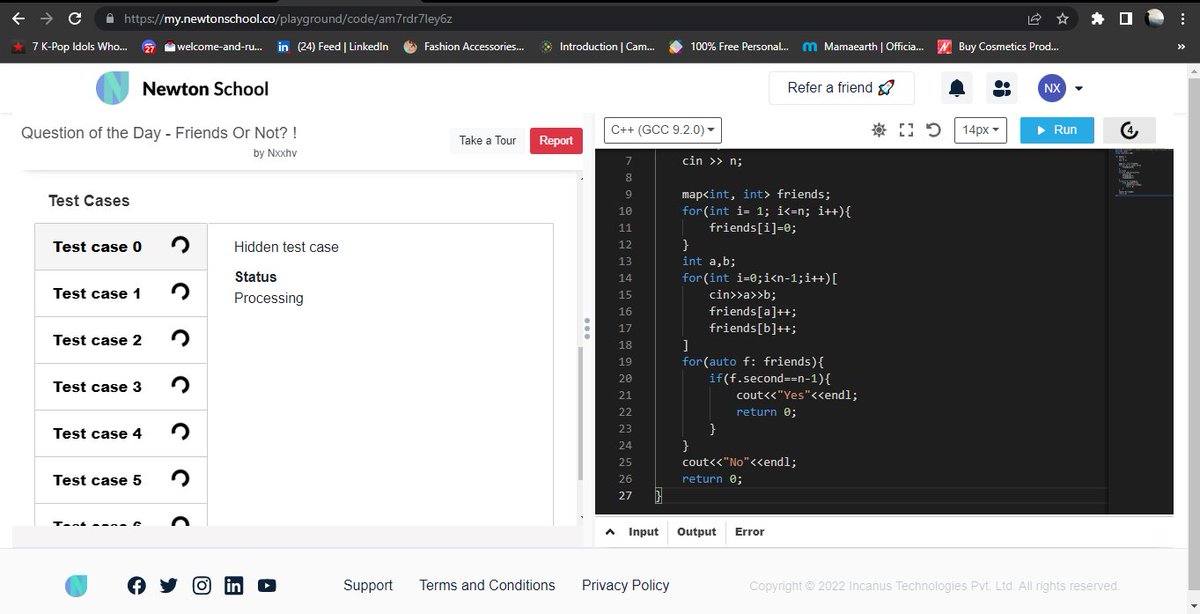Screen dimensions: 1200x614
Task: Click Refer a friend button
Action: [841, 88]
